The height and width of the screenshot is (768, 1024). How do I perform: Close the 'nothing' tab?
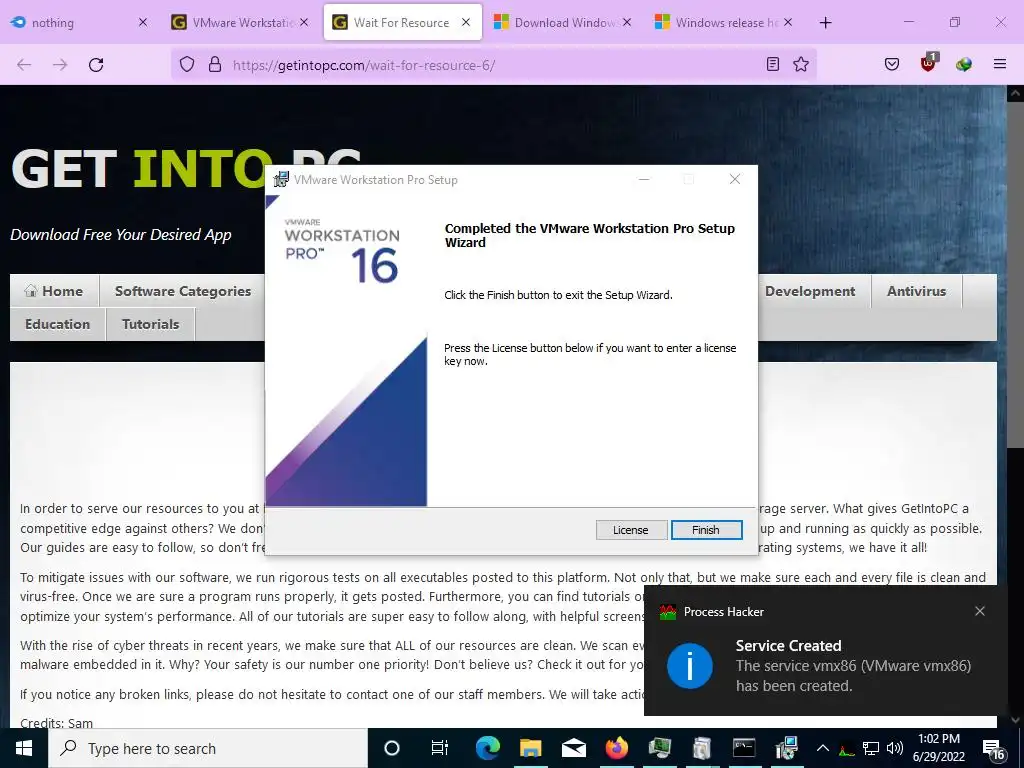143,22
